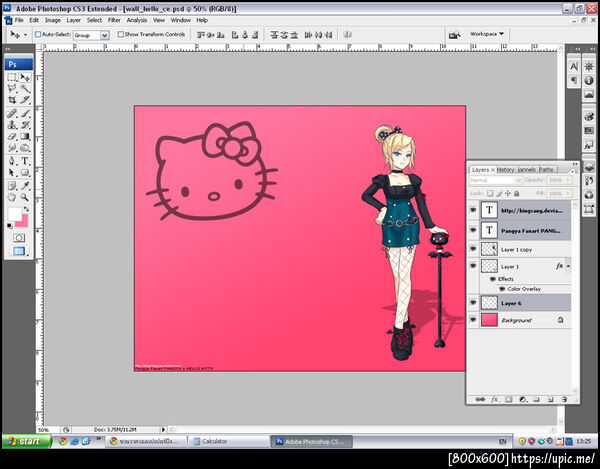Select the Rectangular Marquee tool

pyautogui.click(x=12, y=77)
